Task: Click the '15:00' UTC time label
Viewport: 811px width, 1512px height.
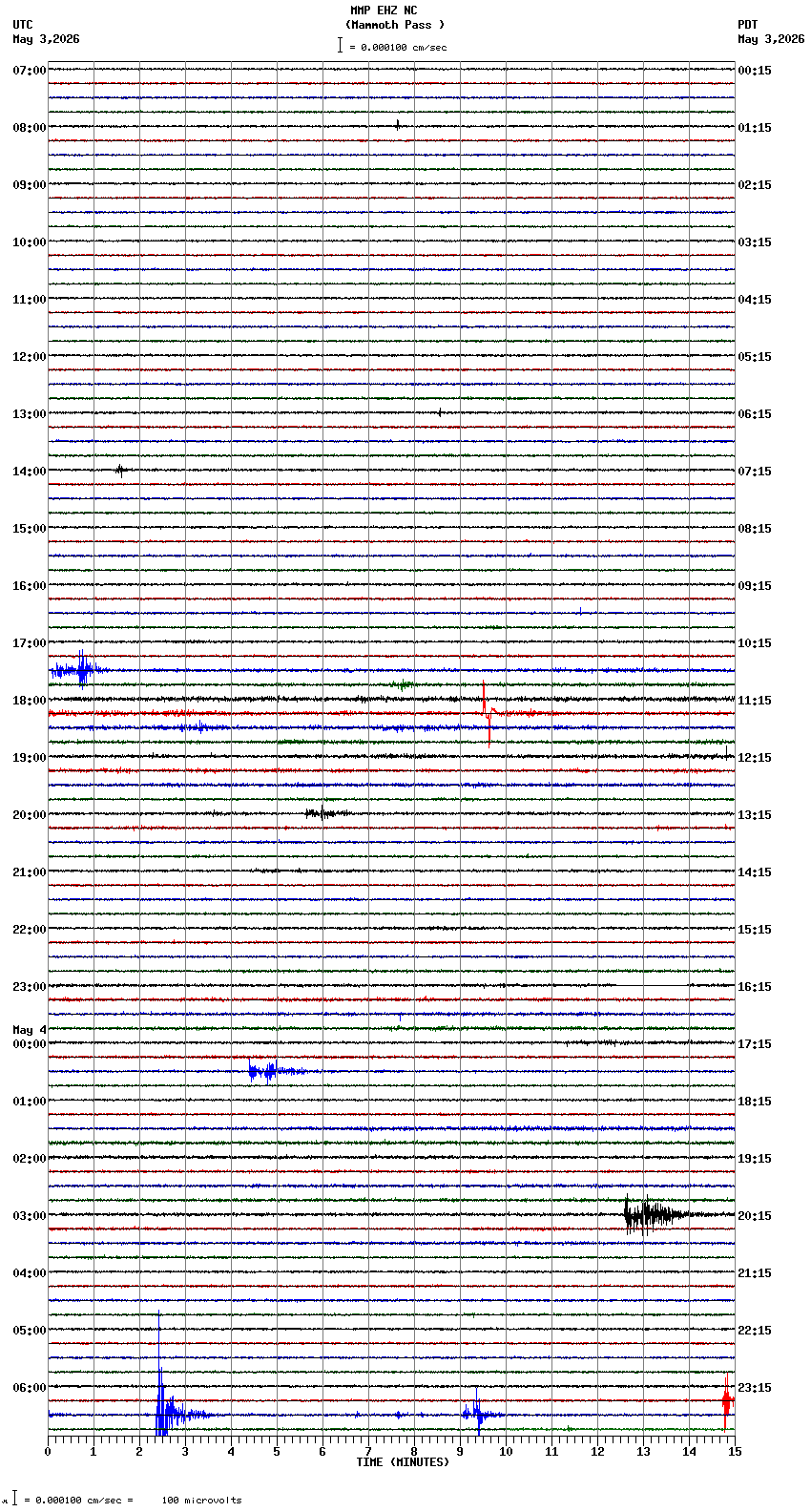Action: [30, 529]
